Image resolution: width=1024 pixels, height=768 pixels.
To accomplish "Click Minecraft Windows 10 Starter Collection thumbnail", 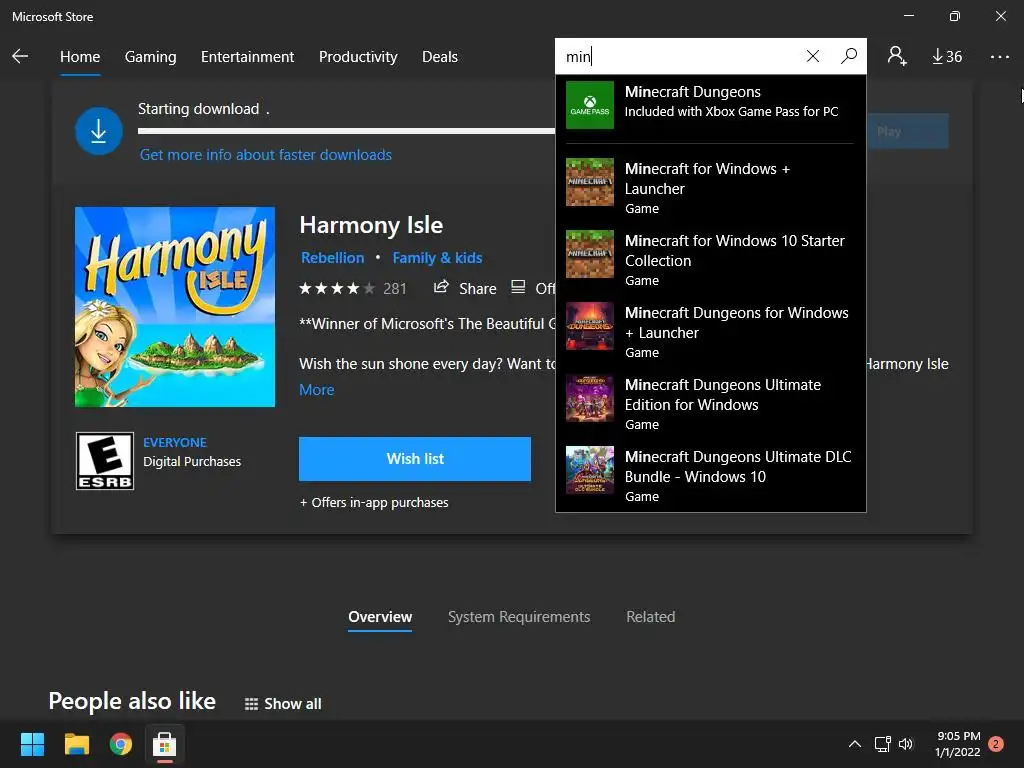I will click(590, 254).
